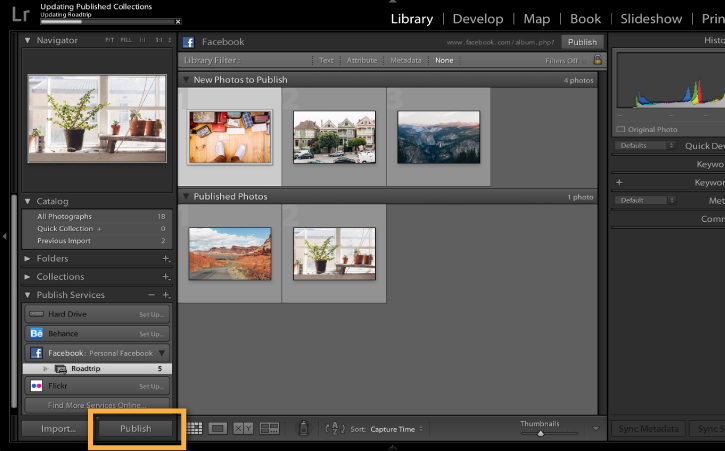Select Victorian houses photo thumbnail
Screen dimensions: 725x451
pyautogui.click(x=334, y=137)
